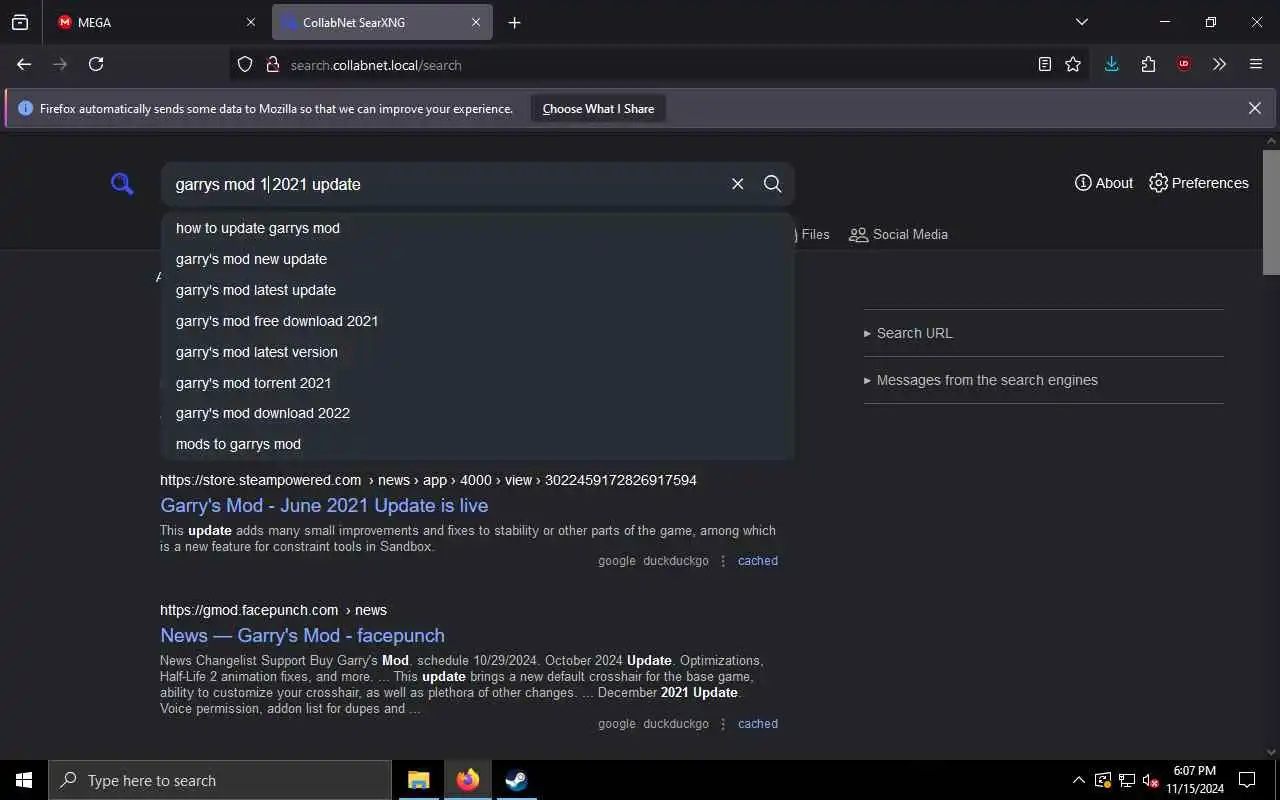
Task: Open the extensions menu
Action: coord(1148,64)
